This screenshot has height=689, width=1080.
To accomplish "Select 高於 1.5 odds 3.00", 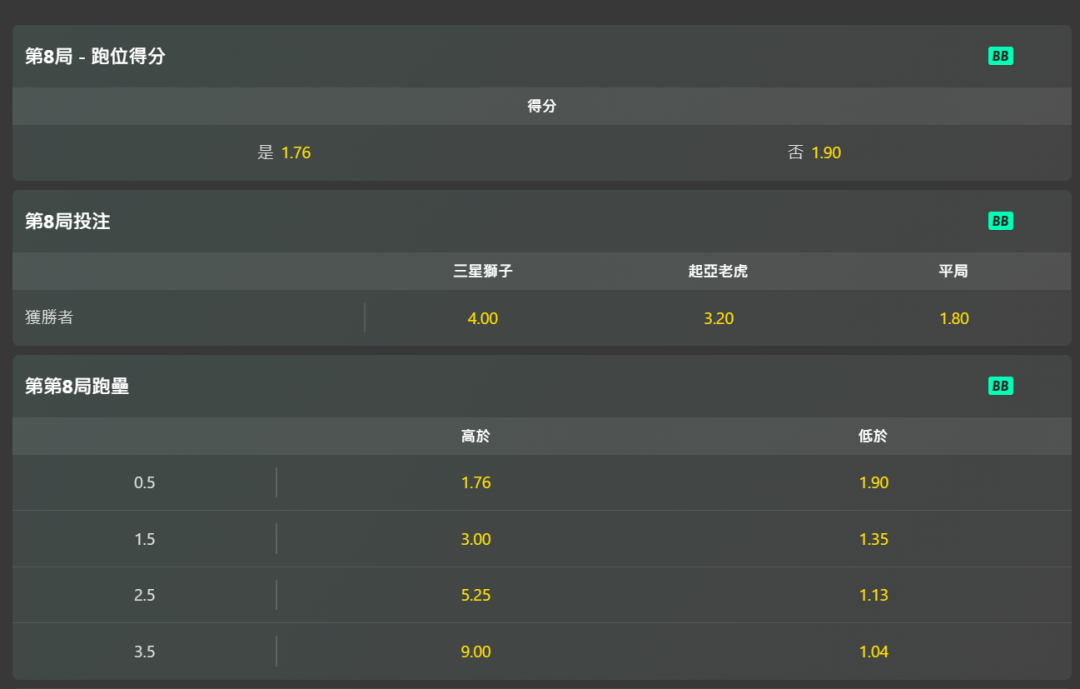I will (476, 539).
